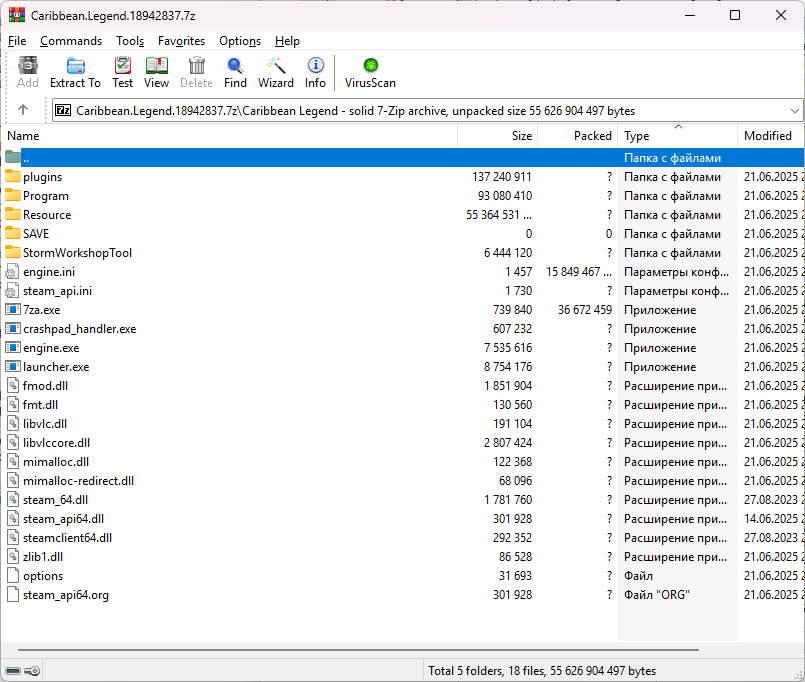This screenshot has height=682, width=805.
Task: Launch the Wizard toolbar icon
Action: point(275,72)
